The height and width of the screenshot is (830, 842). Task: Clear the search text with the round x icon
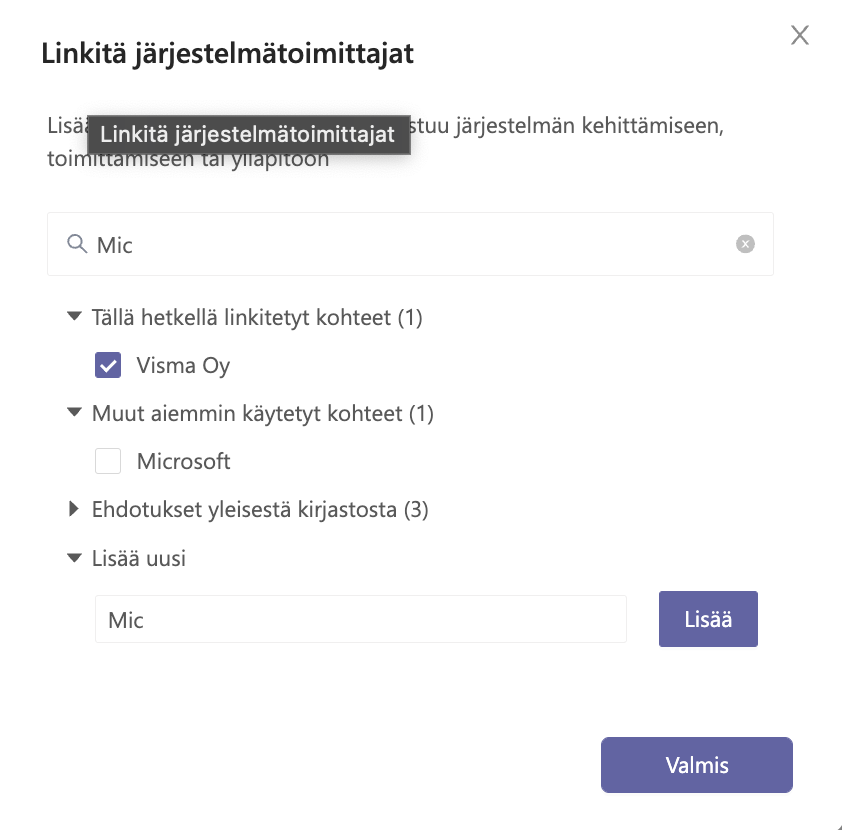click(x=745, y=244)
